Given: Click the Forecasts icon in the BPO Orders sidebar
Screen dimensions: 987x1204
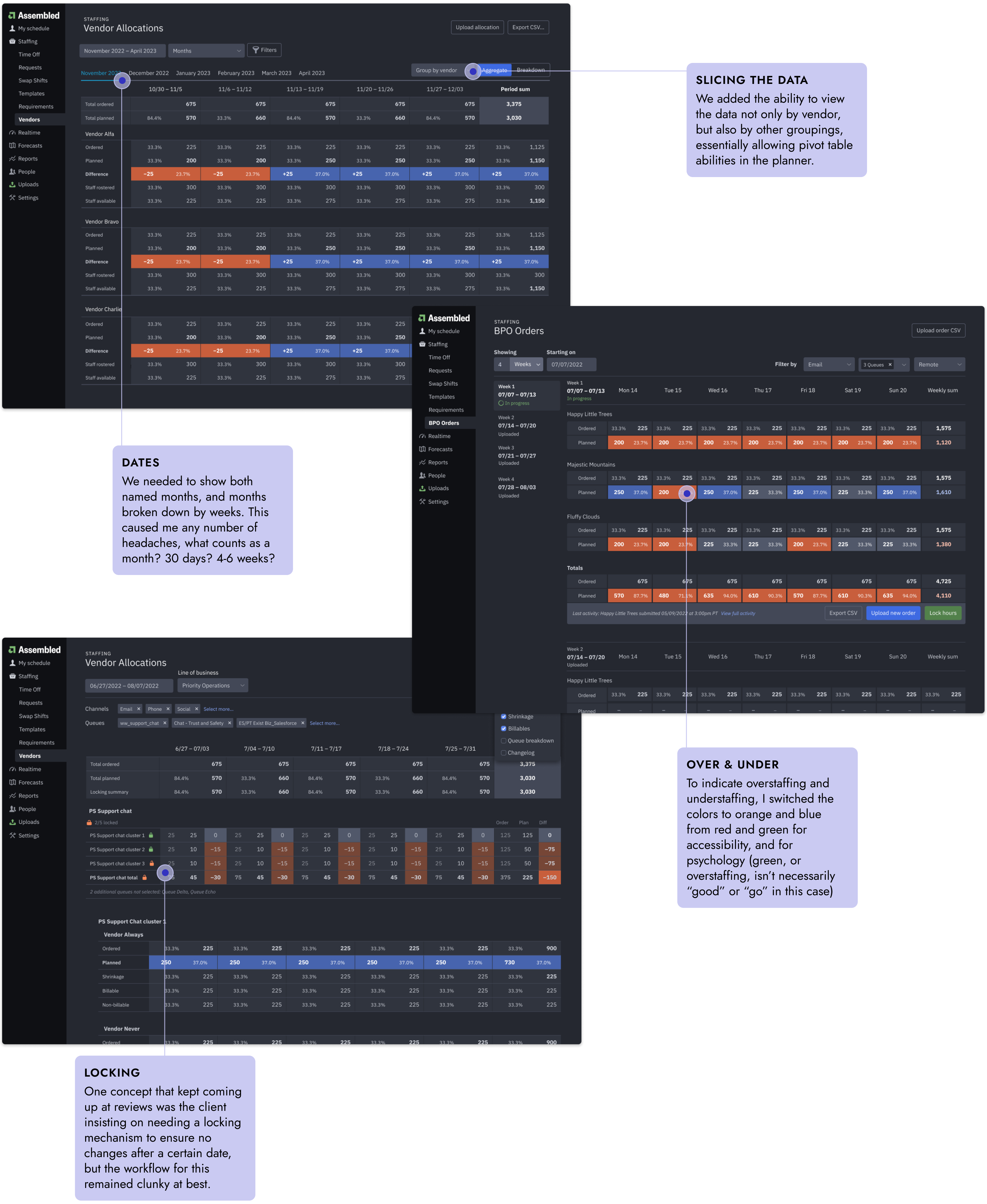Looking at the screenshot, I should [x=423, y=449].
